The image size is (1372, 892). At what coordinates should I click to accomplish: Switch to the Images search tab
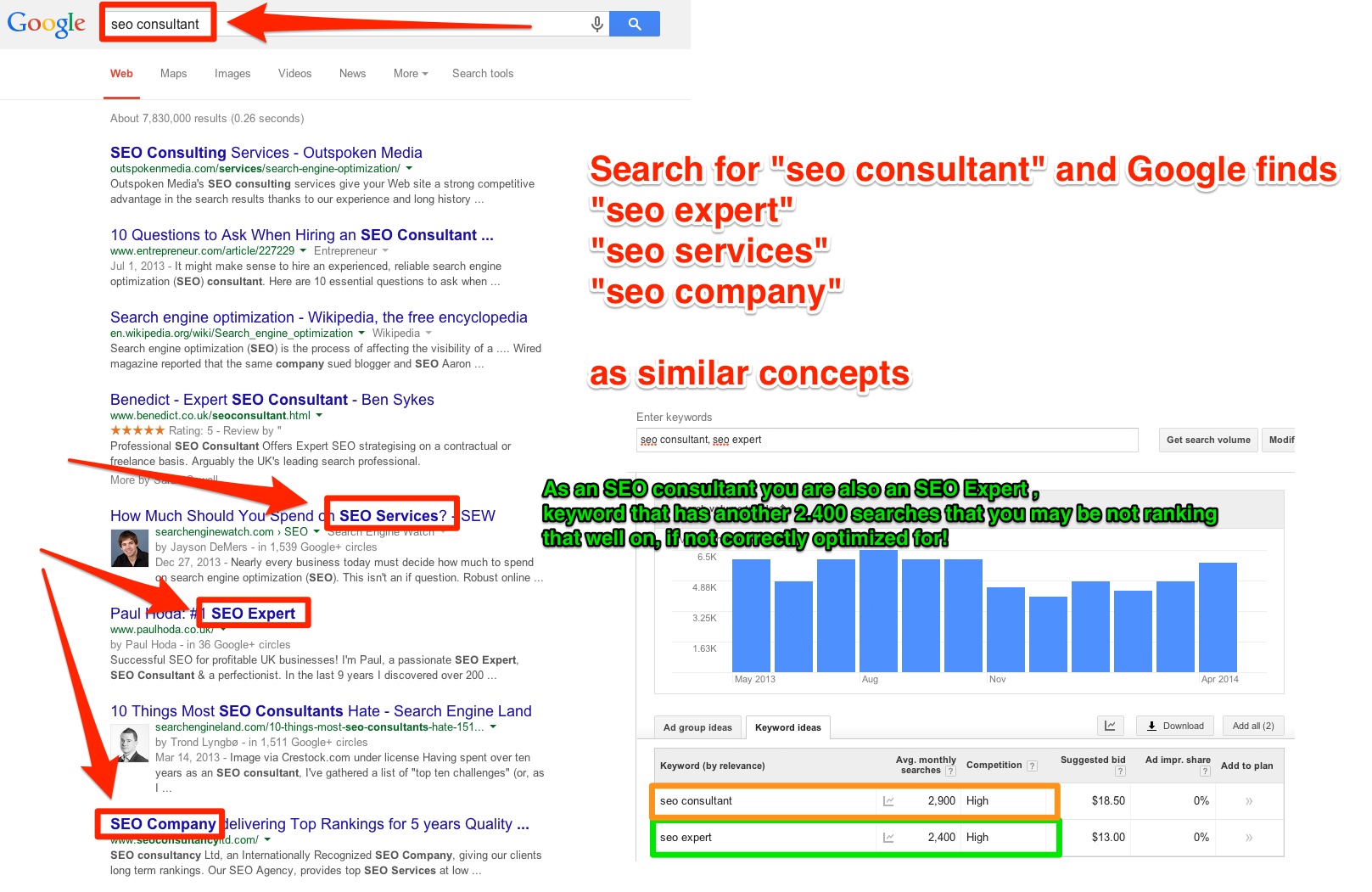[x=232, y=74]
